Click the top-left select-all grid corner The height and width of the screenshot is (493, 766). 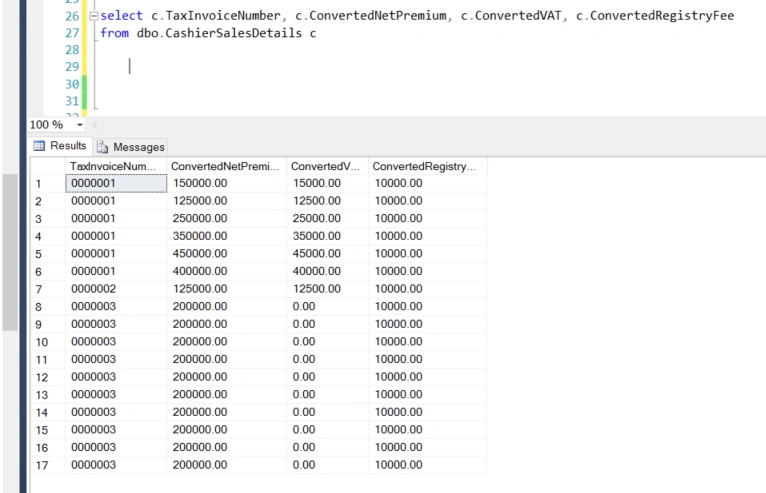pyautogui.click(x=48, y=166)
